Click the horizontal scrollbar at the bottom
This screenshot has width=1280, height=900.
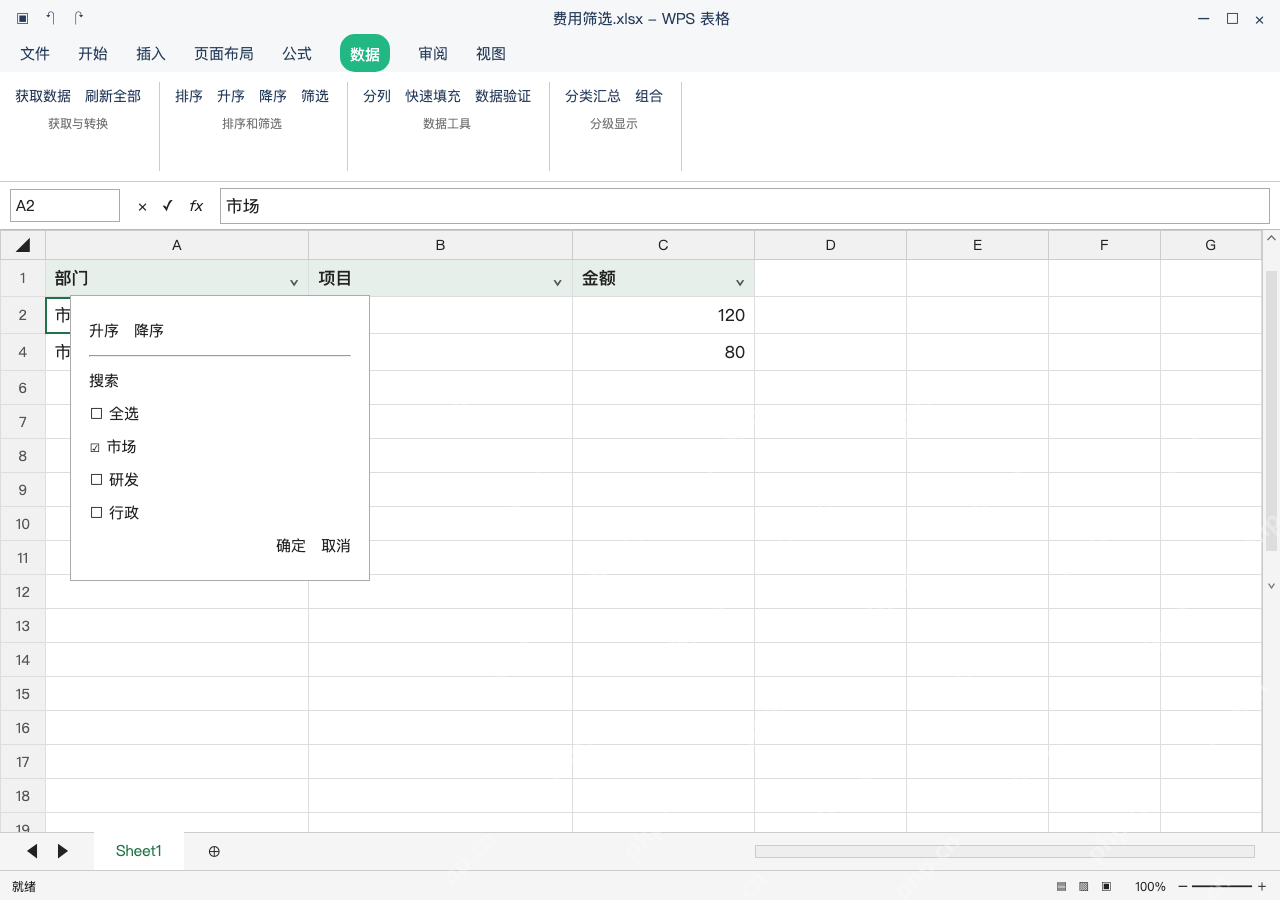[1005, 851]
